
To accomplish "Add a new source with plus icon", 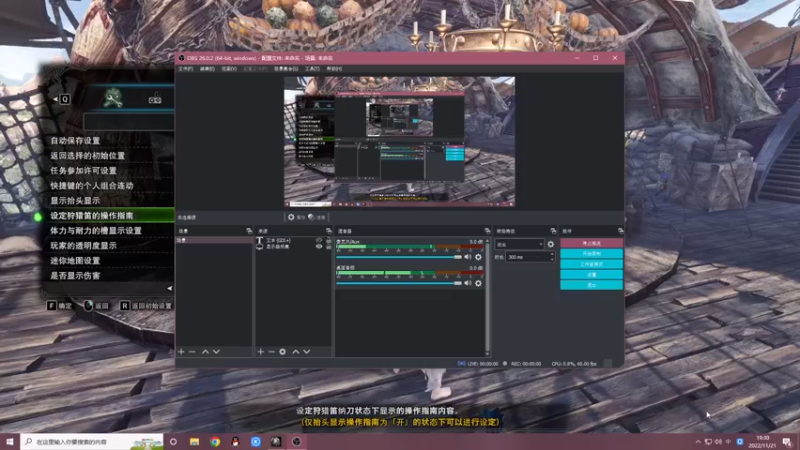I will pyautogui.click(x=261, y=352).
